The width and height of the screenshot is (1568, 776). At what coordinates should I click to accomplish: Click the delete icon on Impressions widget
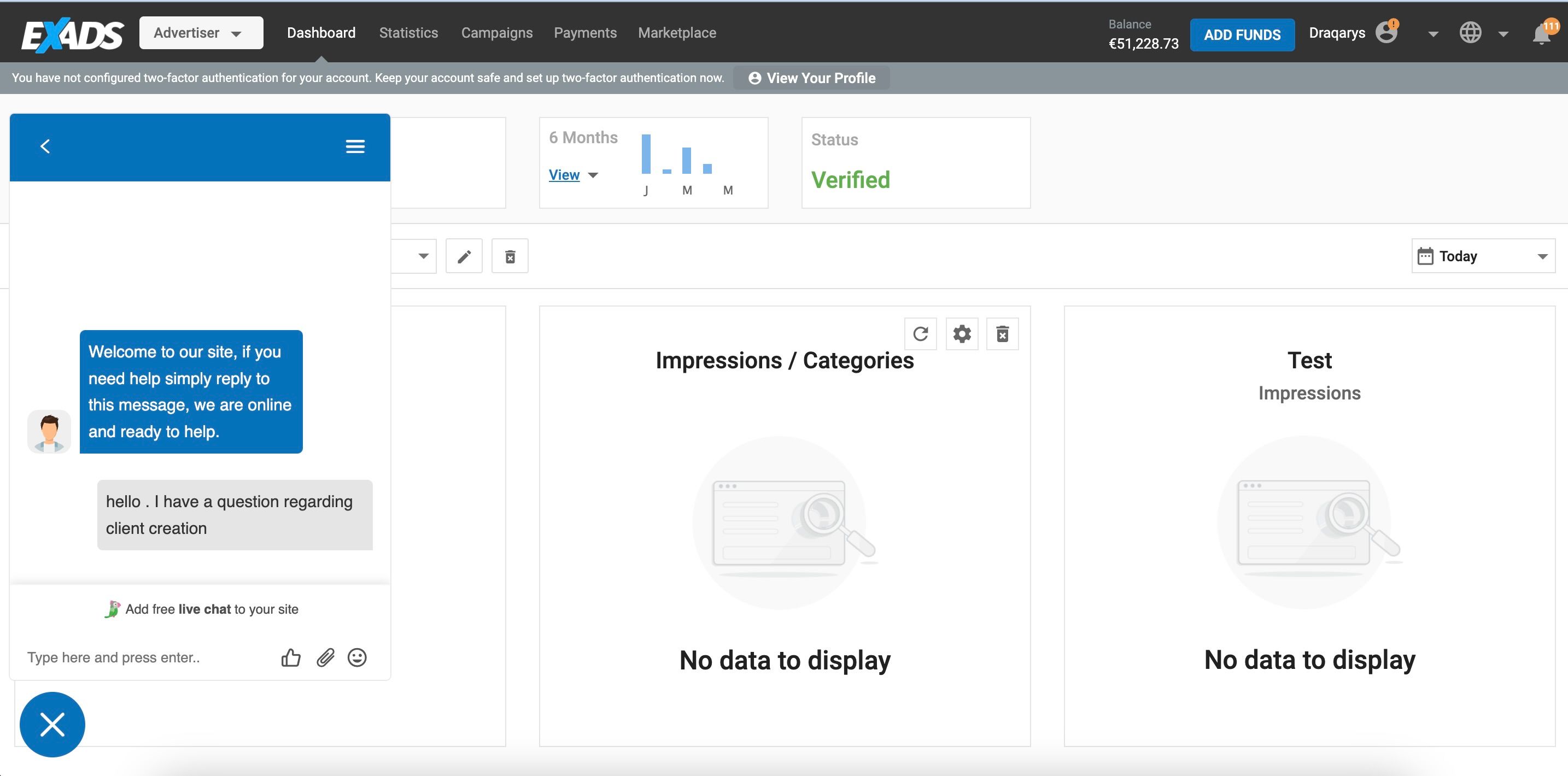1002,334
